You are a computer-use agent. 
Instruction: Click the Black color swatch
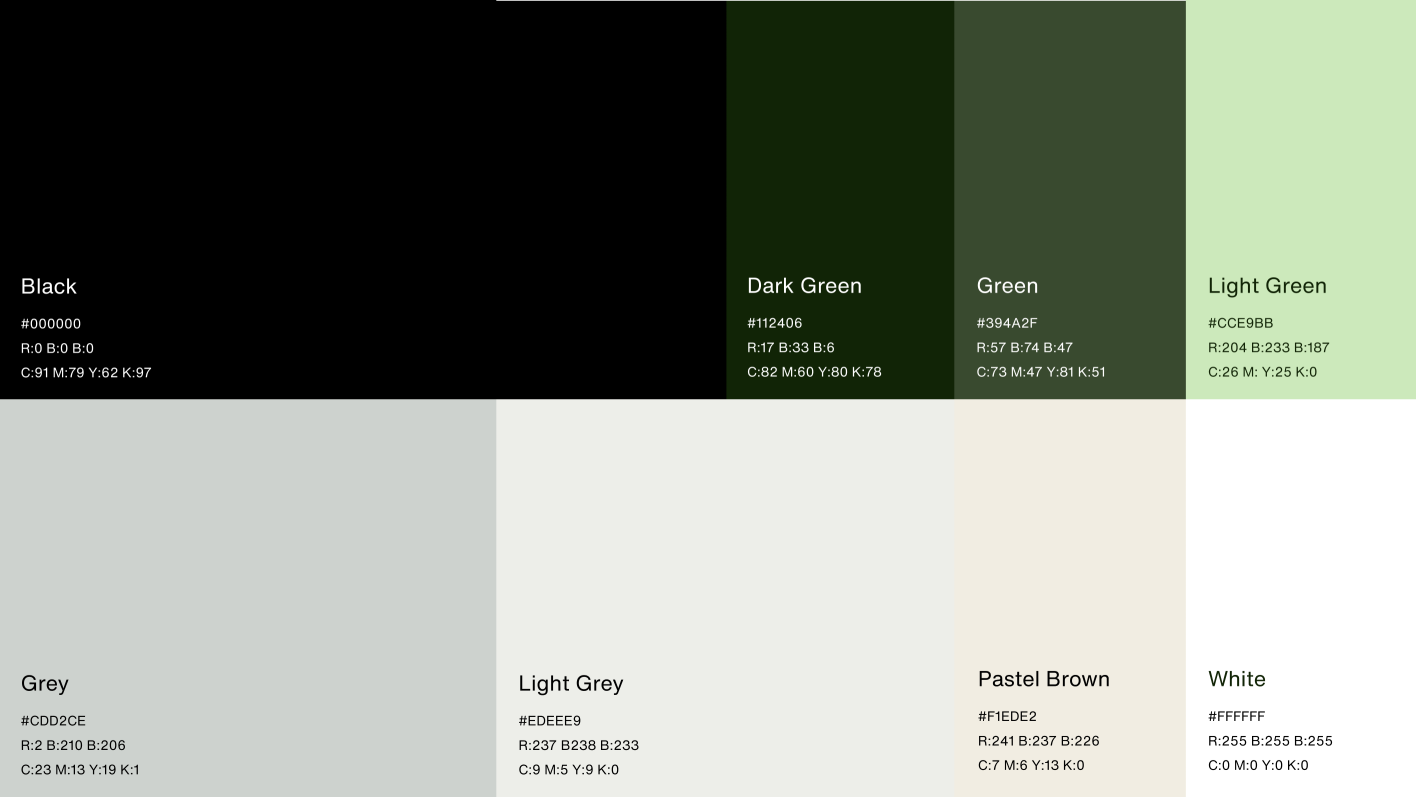click(x=360, y=150)
